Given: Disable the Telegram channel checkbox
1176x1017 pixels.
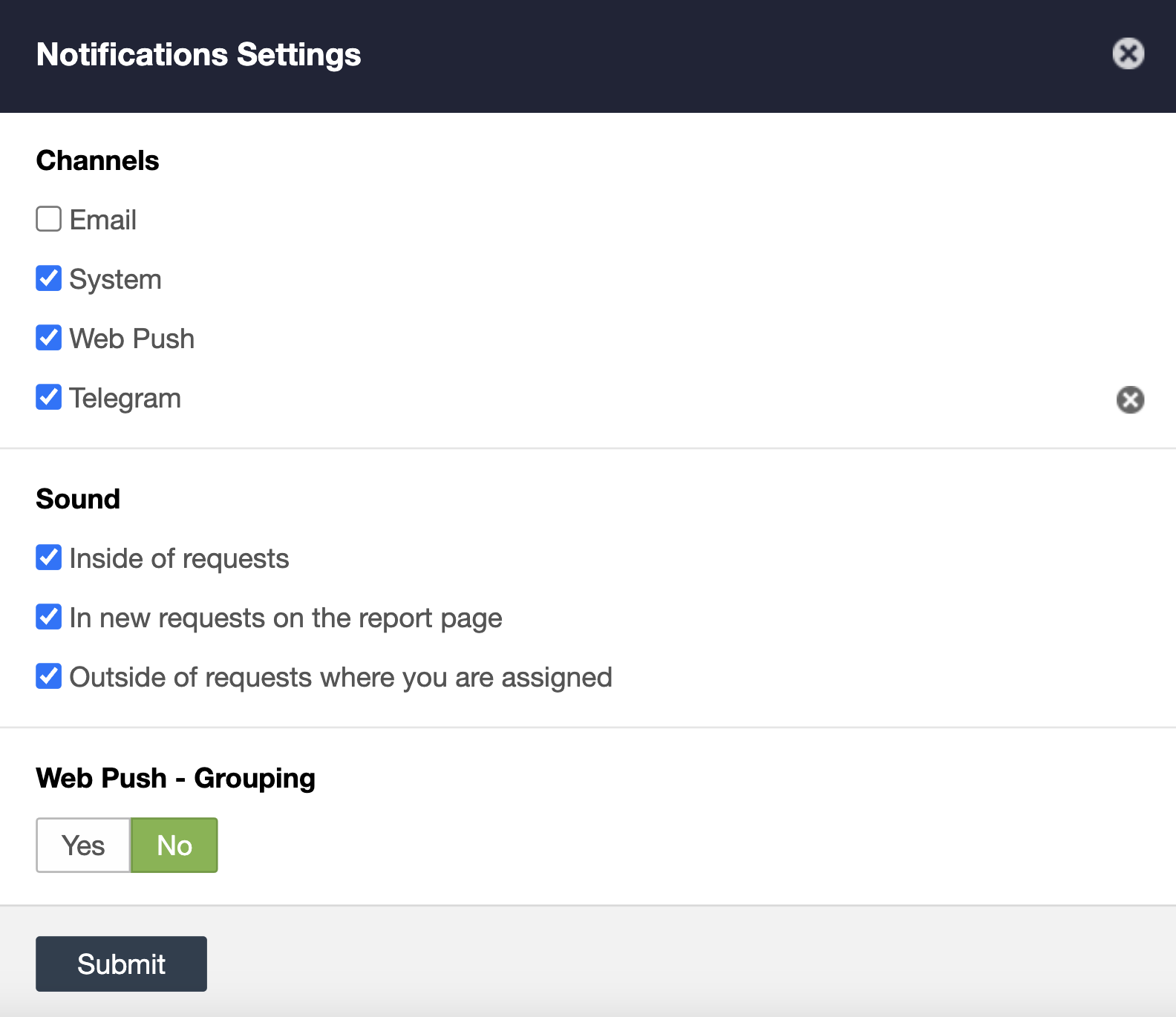Looking at the screenshot, I should point(49,397).
